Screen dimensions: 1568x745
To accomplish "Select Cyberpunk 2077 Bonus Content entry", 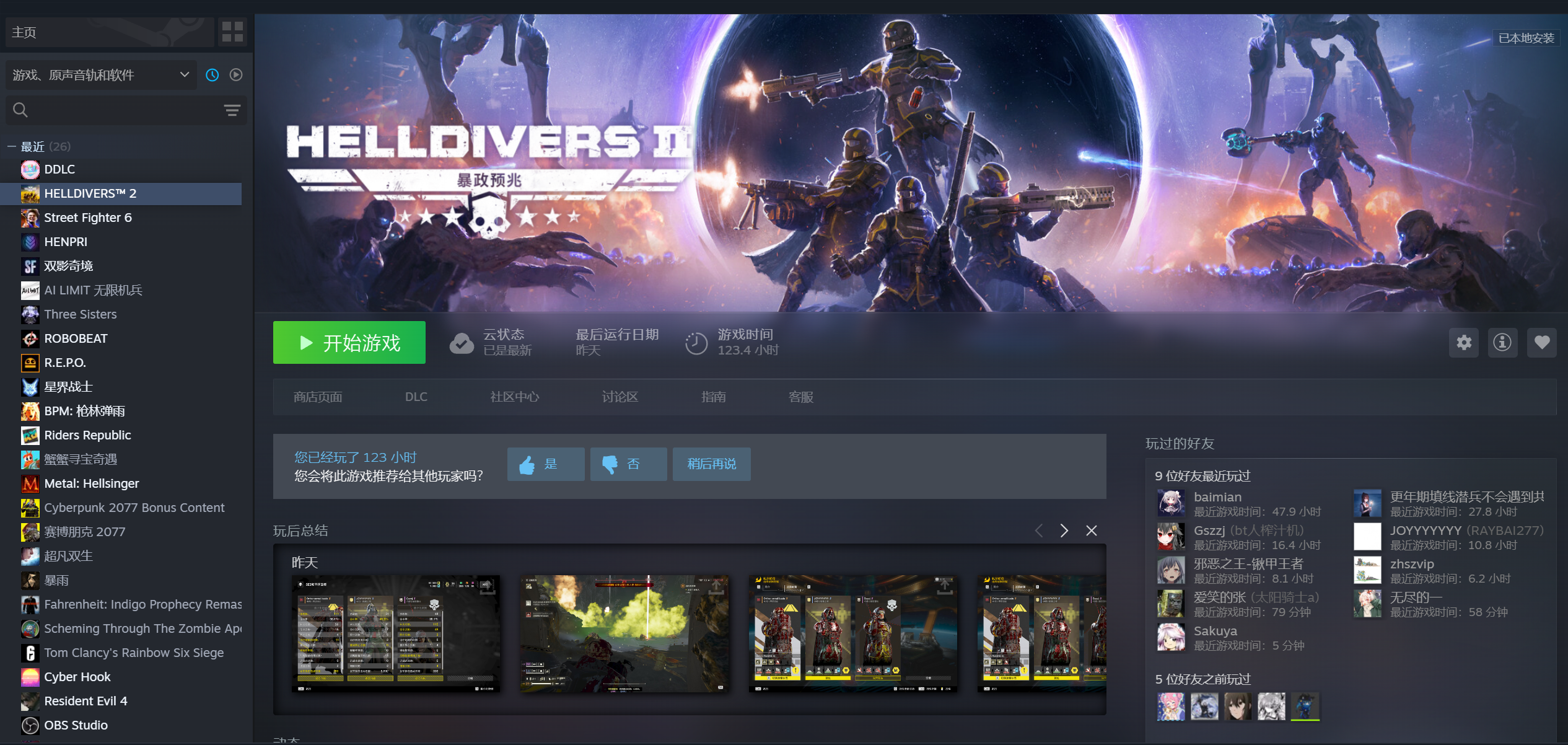I will coord(121,508).
